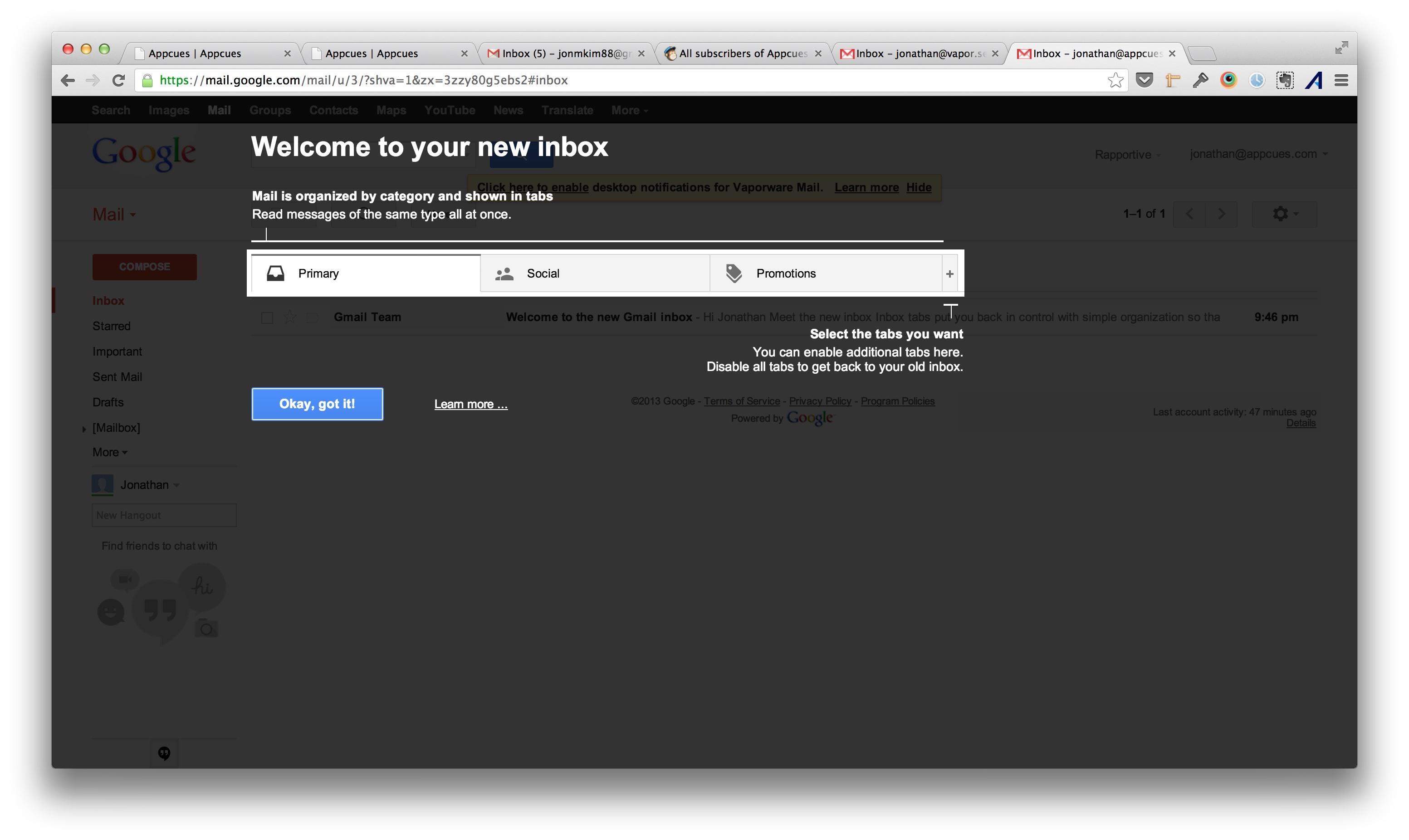This screenshot has height=840, width=1409.
Task: Open the Drafts folder
Action: click(x=108, y=402)
